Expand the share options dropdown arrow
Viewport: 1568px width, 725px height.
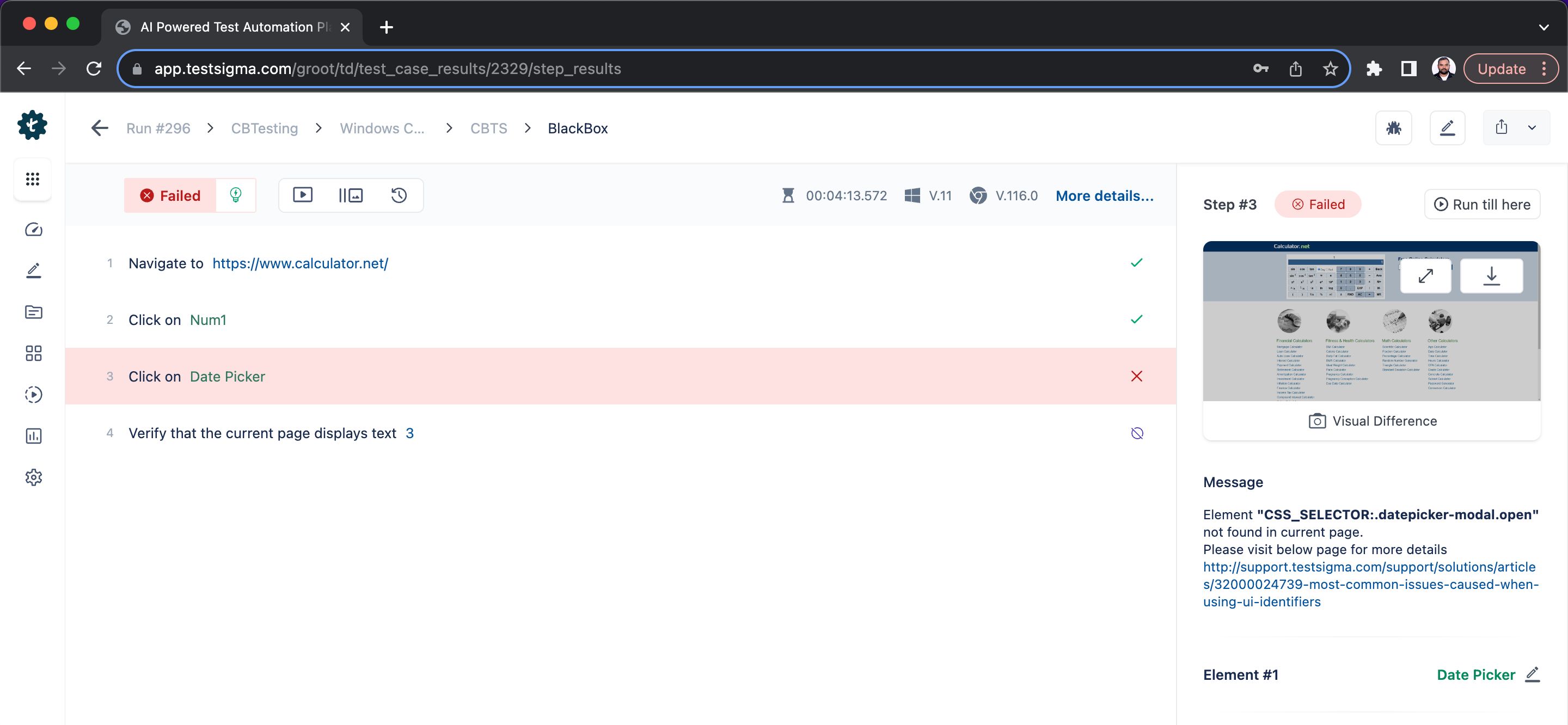click(1532, 128)
